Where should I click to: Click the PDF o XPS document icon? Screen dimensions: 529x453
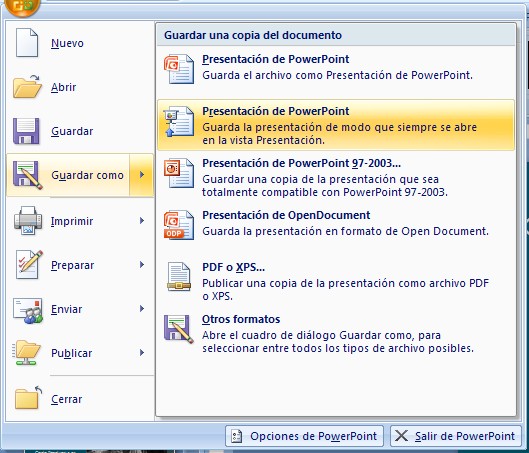[x=179, y=277]
